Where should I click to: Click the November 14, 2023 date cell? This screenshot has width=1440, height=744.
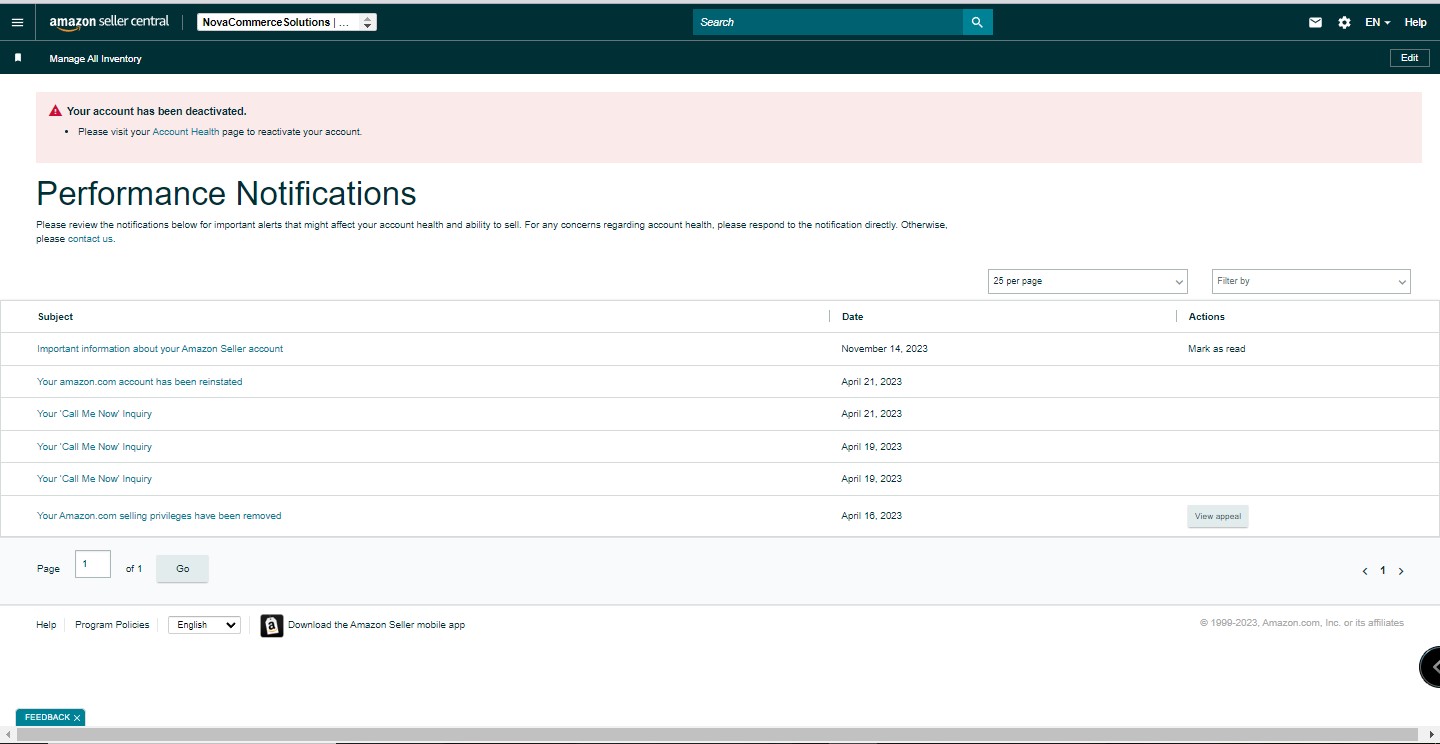click(x=885, y=349)
